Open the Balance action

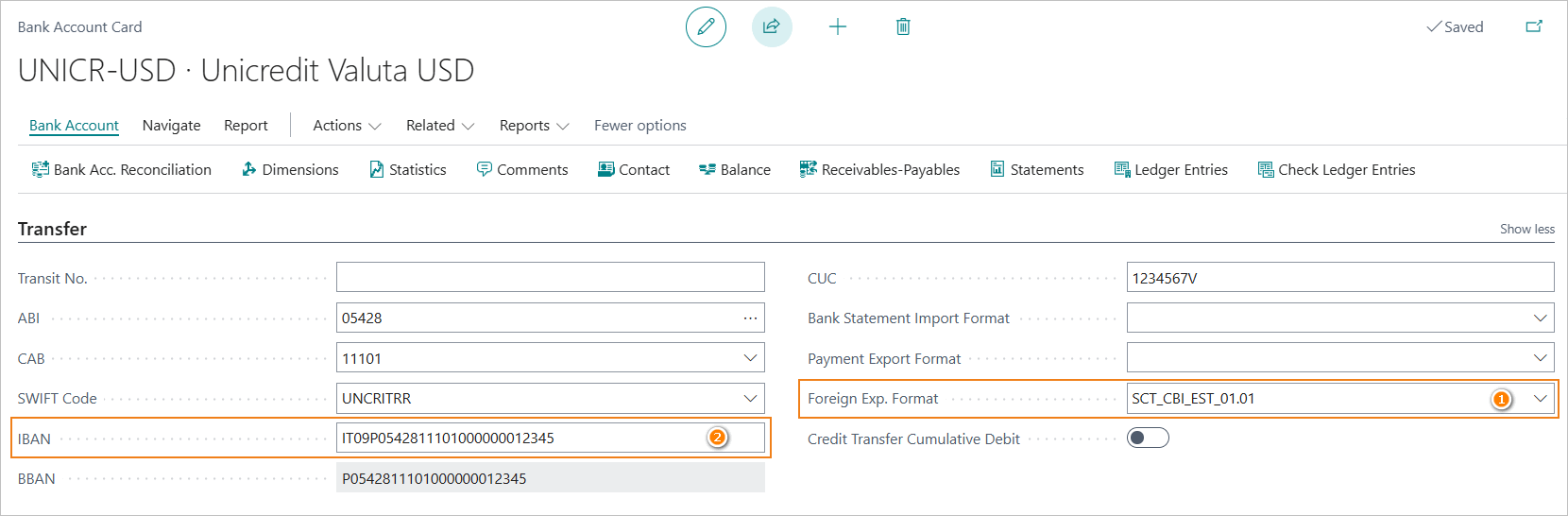point(735,169)
